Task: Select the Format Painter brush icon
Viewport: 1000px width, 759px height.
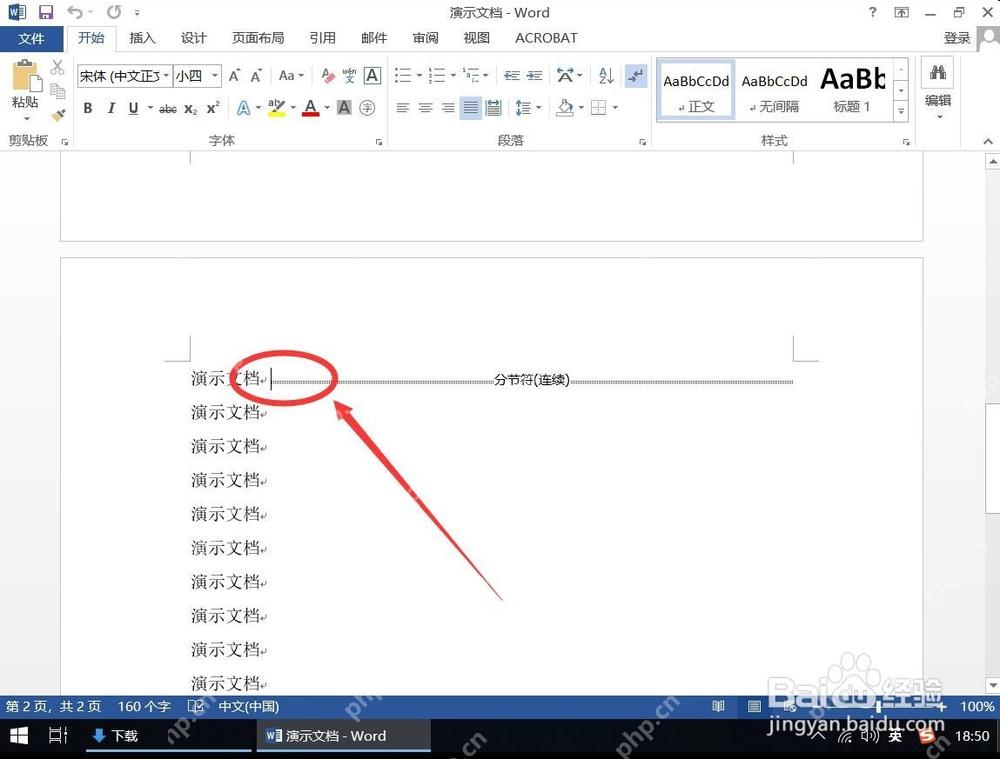Action: coord(58,115)
